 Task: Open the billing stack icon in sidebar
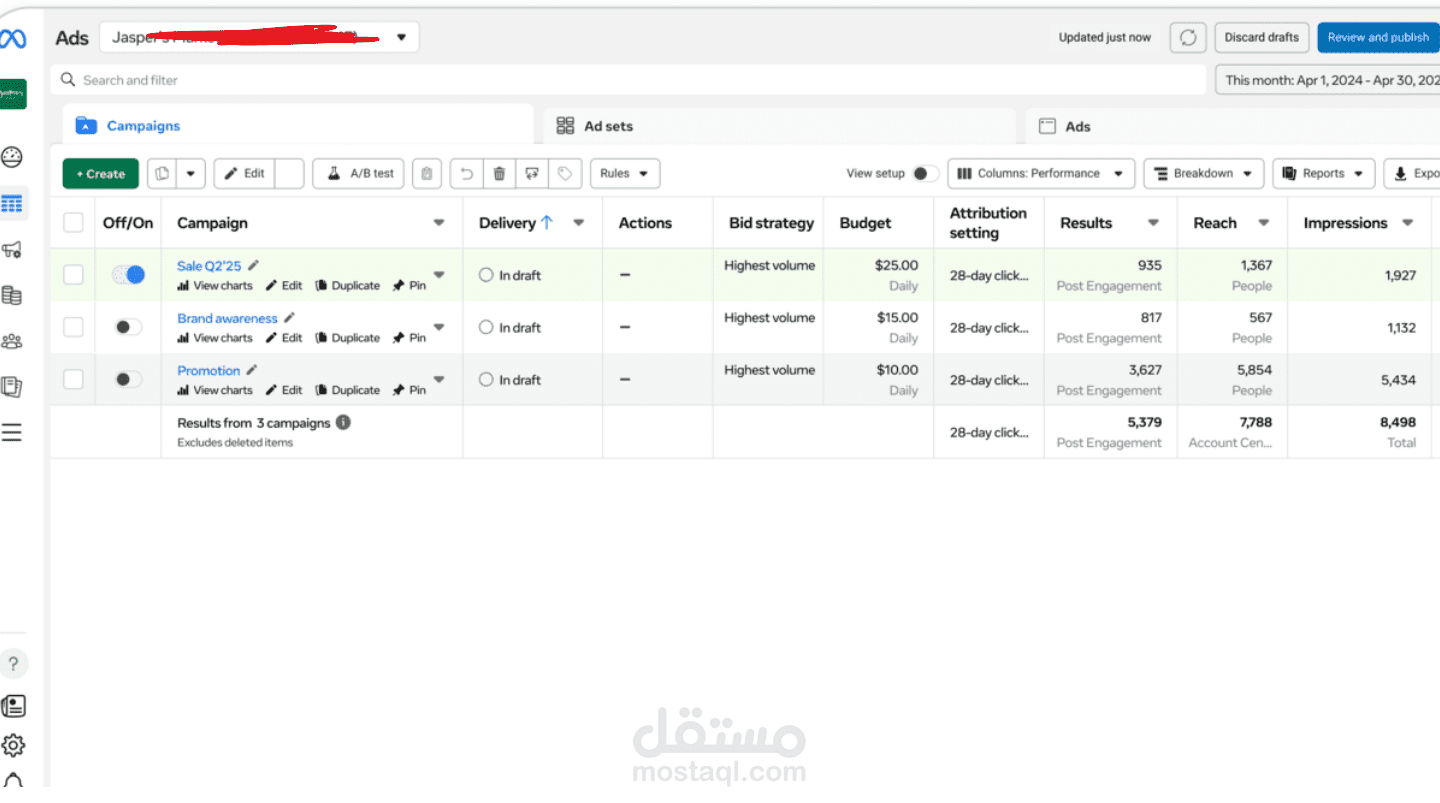click(x=12, y=296)
